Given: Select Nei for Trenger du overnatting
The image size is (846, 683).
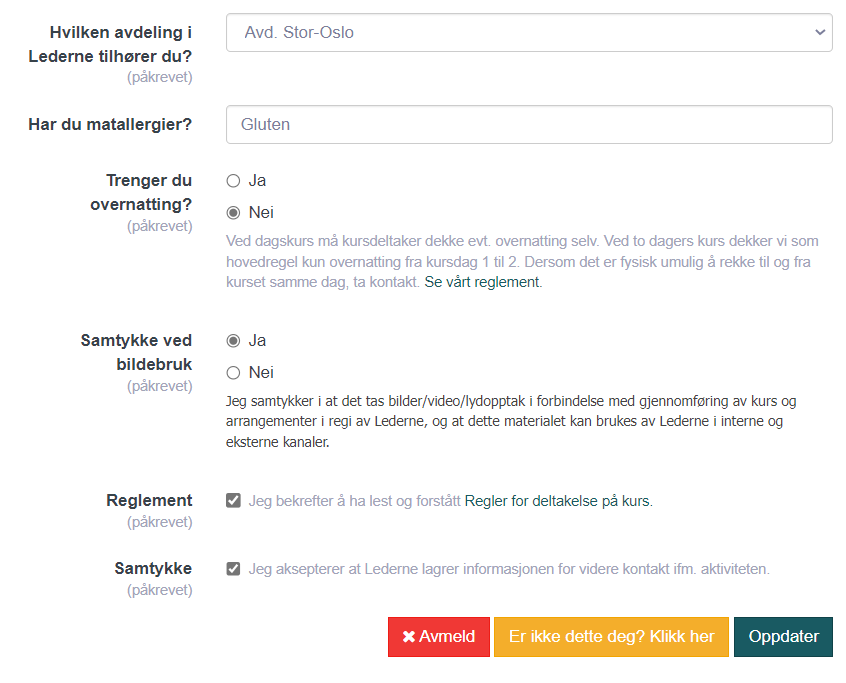Looking at the screenshot, I should (x=233, y=213).
